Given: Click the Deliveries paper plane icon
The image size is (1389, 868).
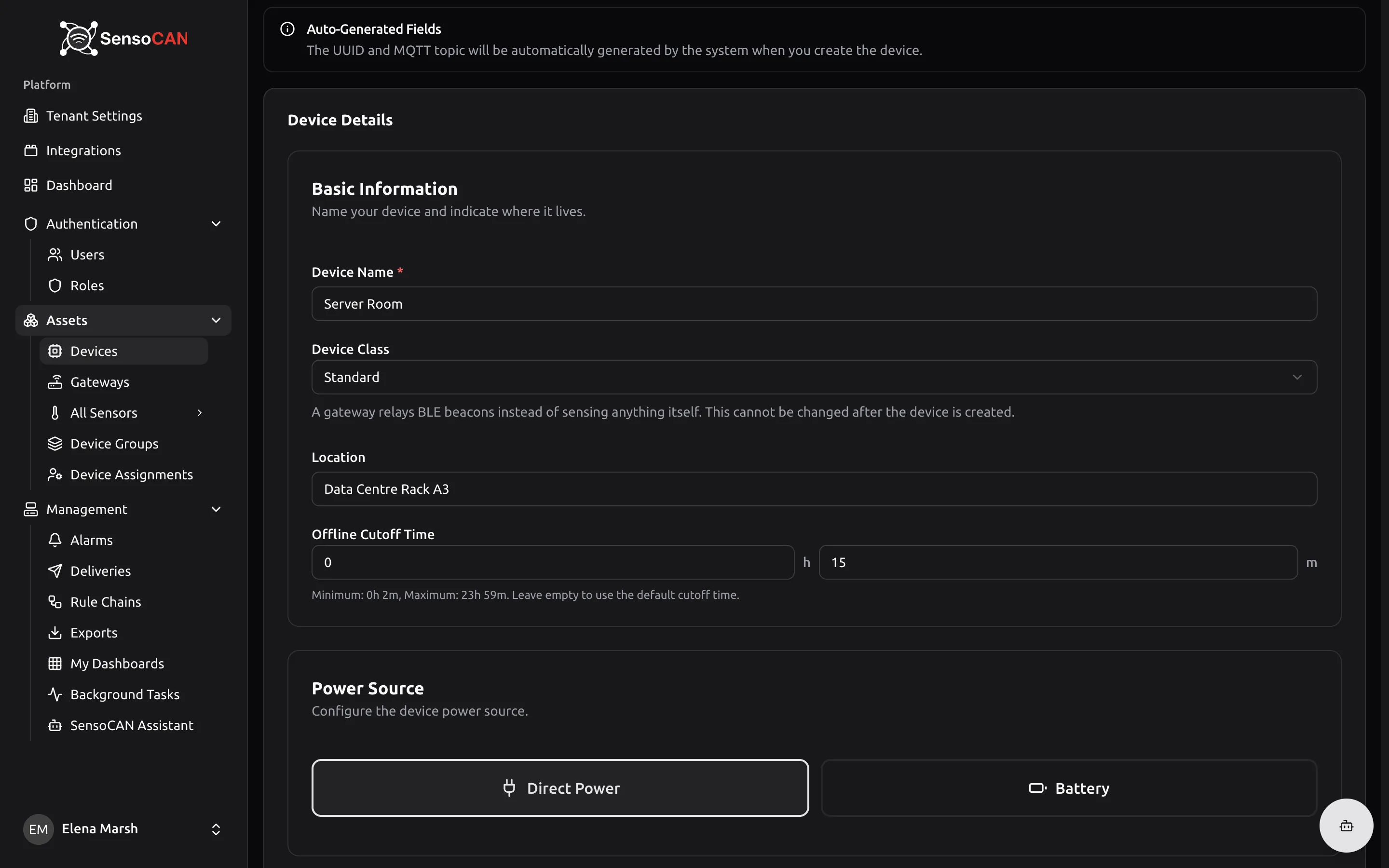Looking at the screenshot, I should 54,571.
